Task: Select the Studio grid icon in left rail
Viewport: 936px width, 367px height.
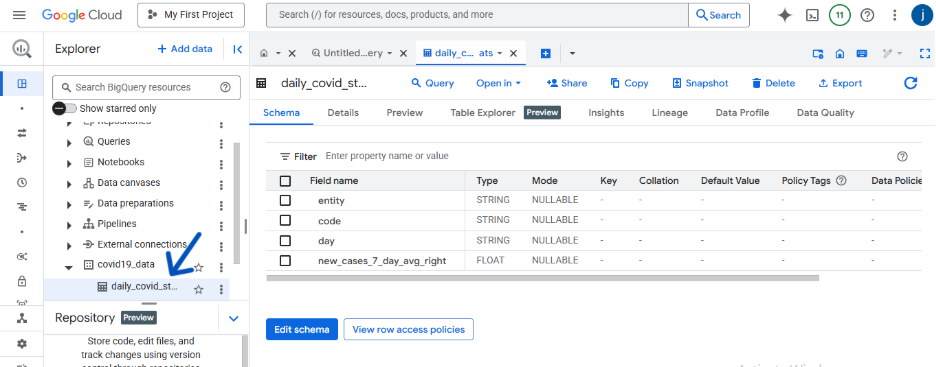Action: click(x=22, y=84)
